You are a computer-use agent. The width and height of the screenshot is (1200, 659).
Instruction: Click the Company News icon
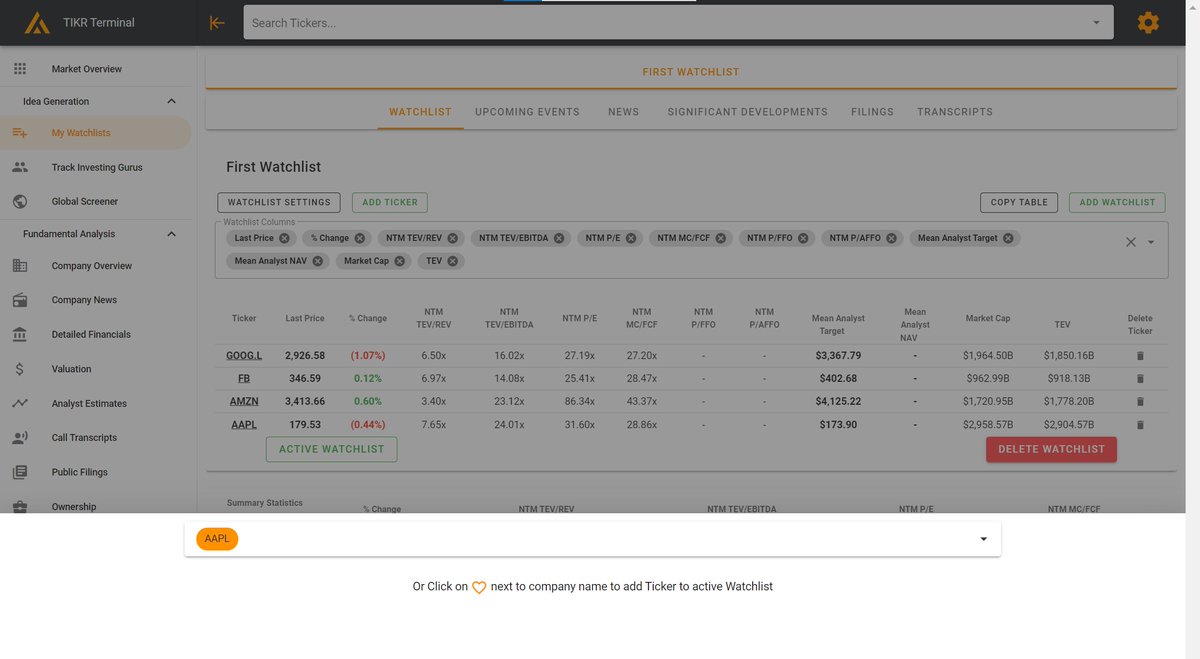(20, 300)
